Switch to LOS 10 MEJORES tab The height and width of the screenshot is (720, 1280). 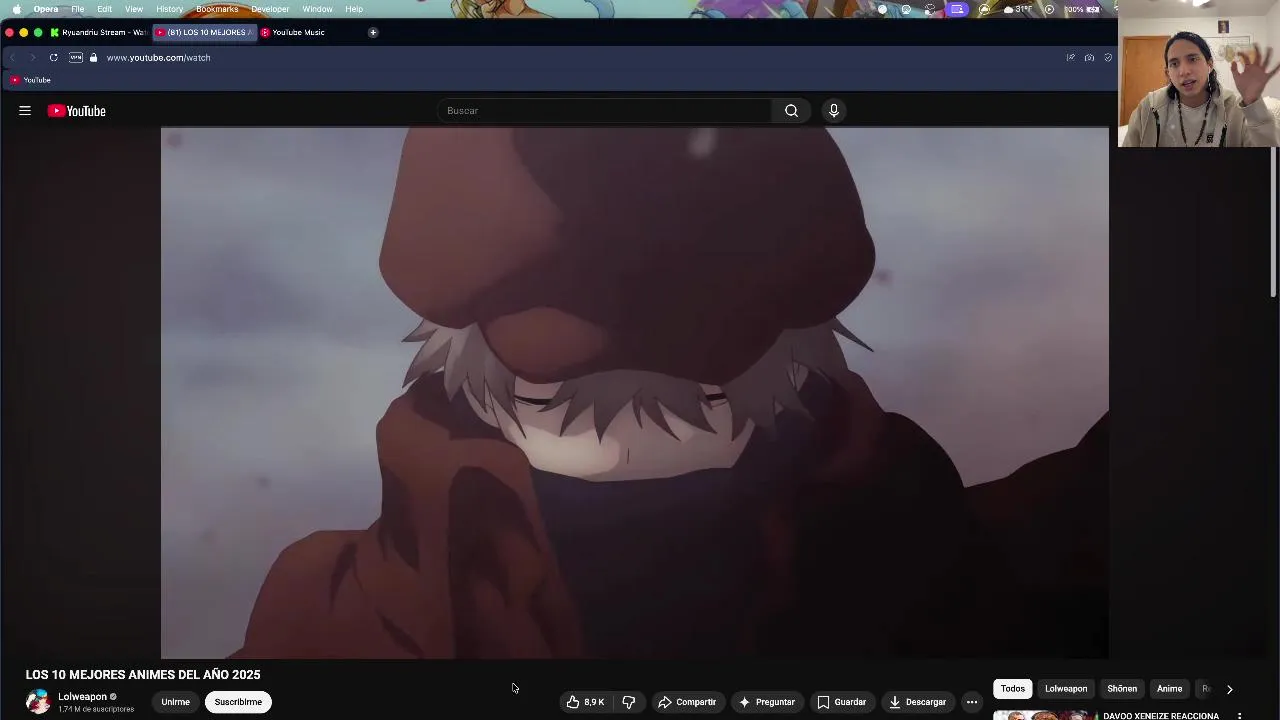click(203, 32)
